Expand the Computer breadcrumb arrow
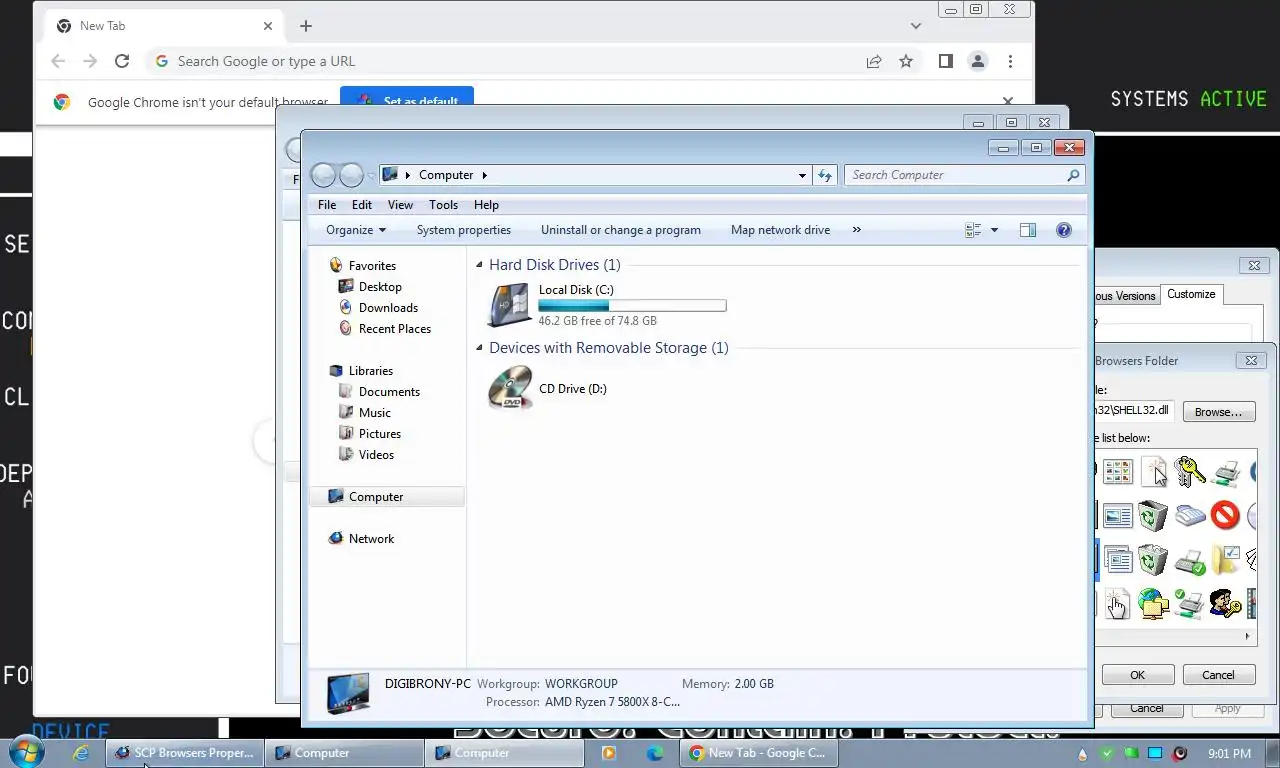Viewport: 1280px width, 768px height. [484, 175]
